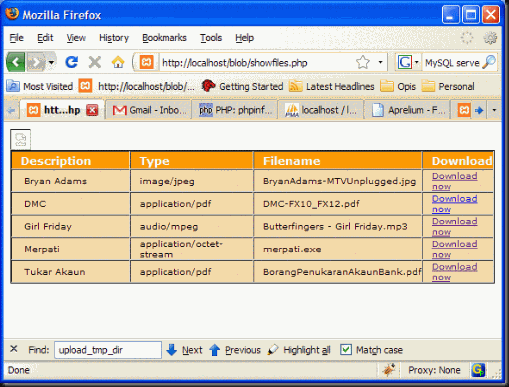Find Previous occurrence
509x387 pixels.
235,350
